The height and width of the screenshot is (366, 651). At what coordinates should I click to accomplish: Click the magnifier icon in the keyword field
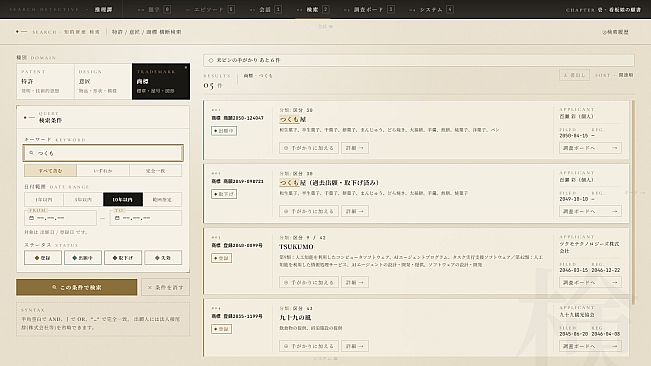coord(31,153)
